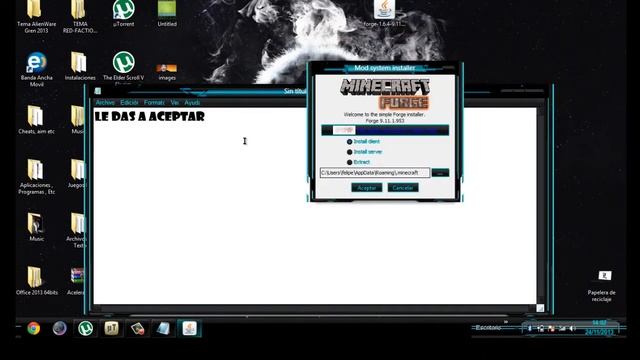The height and width of the screenshot is (360, 640).
Task: Open the Archivo menu in Notepad
Action: coord(105,102)
